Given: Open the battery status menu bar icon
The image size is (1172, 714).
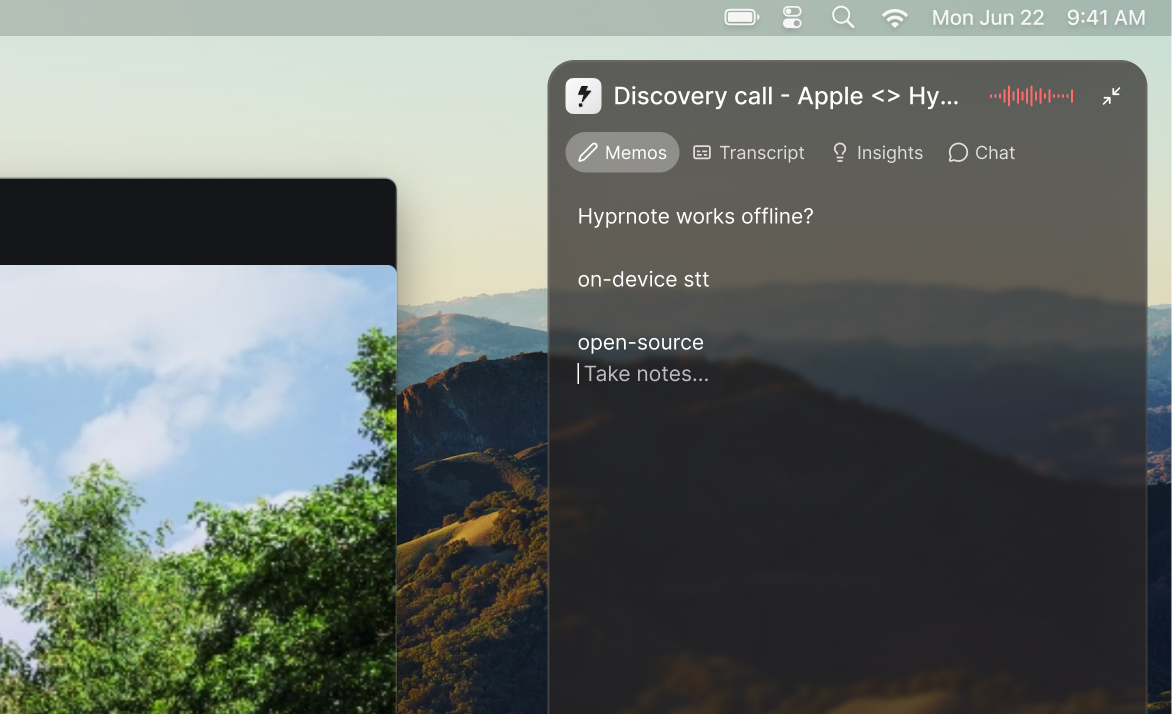Looking at the screenshot, I should pos(741,17).
